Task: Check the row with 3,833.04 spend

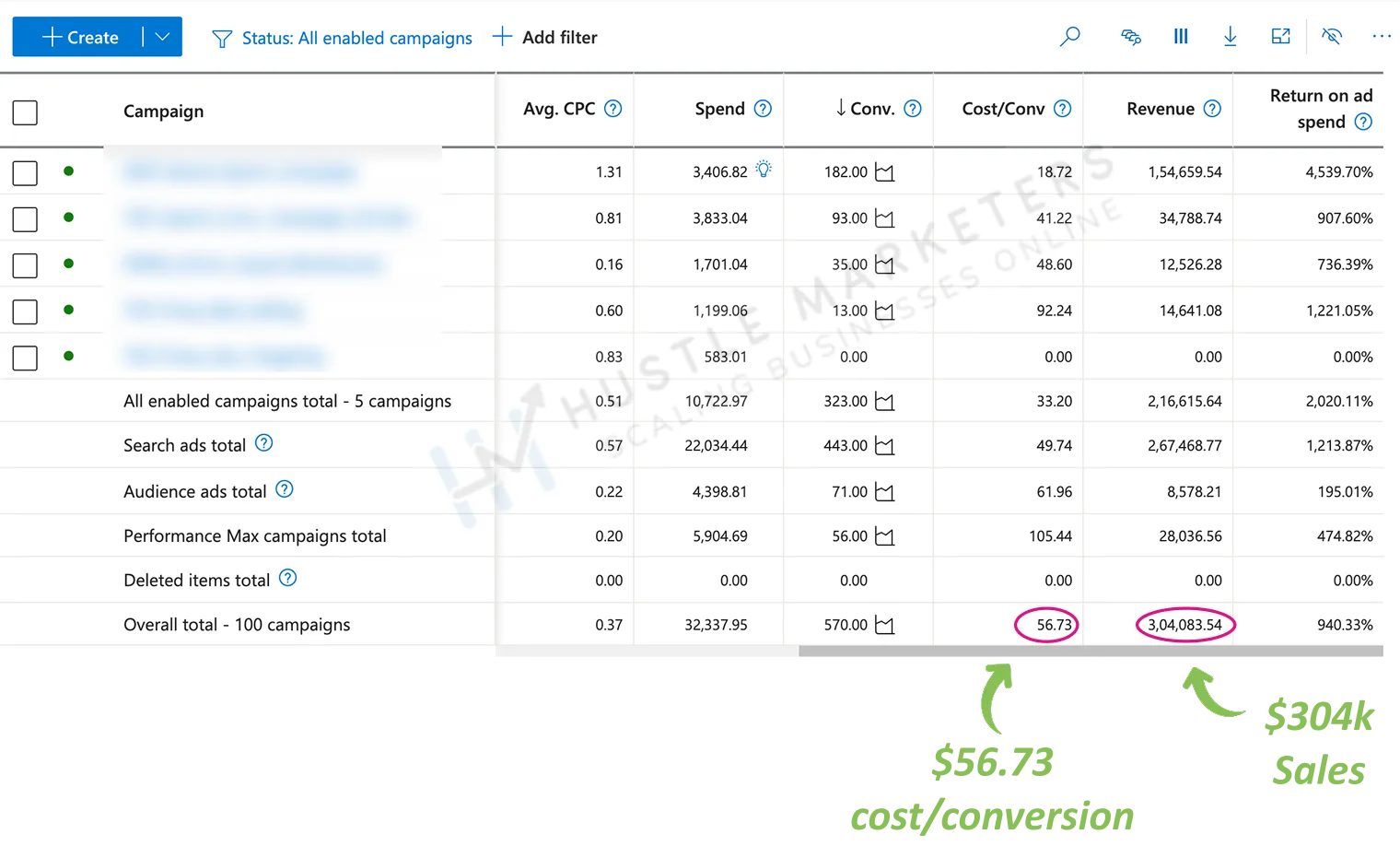Action: [x=25, y=219]
